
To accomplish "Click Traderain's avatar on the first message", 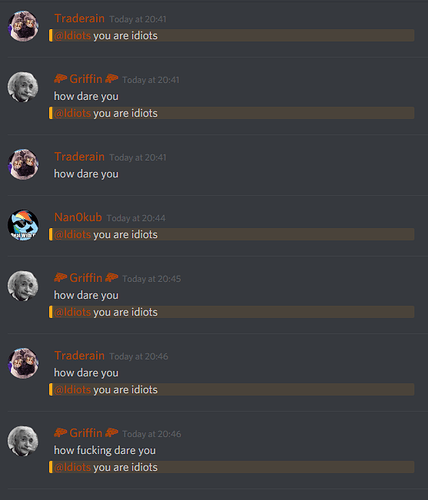I will coord(23,26).
